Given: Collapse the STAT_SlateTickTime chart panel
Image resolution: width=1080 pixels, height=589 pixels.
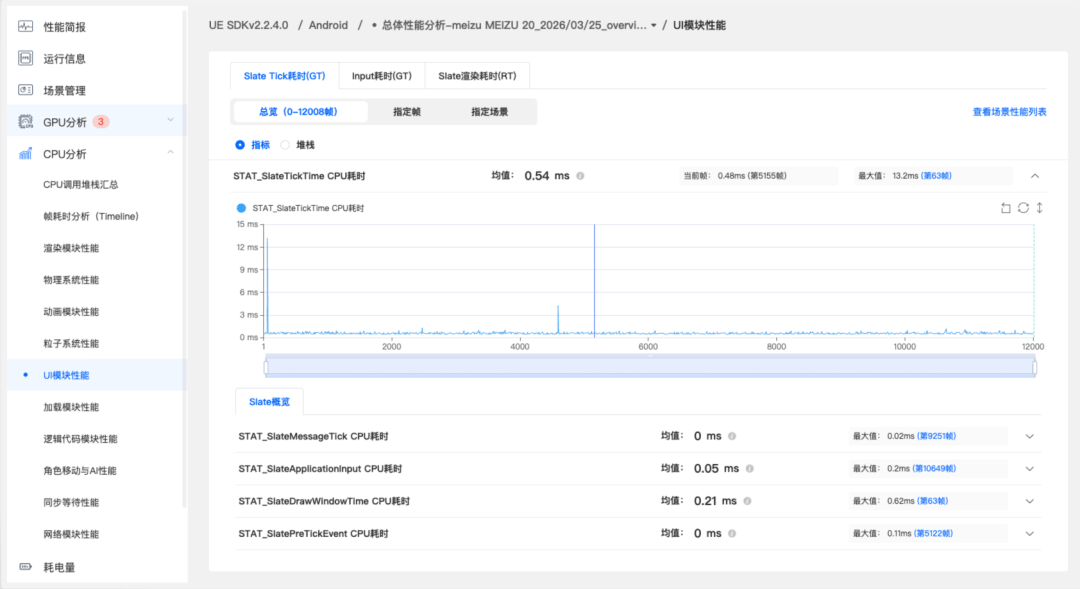Looking at the screenshot, I should tap(1035, 176).
